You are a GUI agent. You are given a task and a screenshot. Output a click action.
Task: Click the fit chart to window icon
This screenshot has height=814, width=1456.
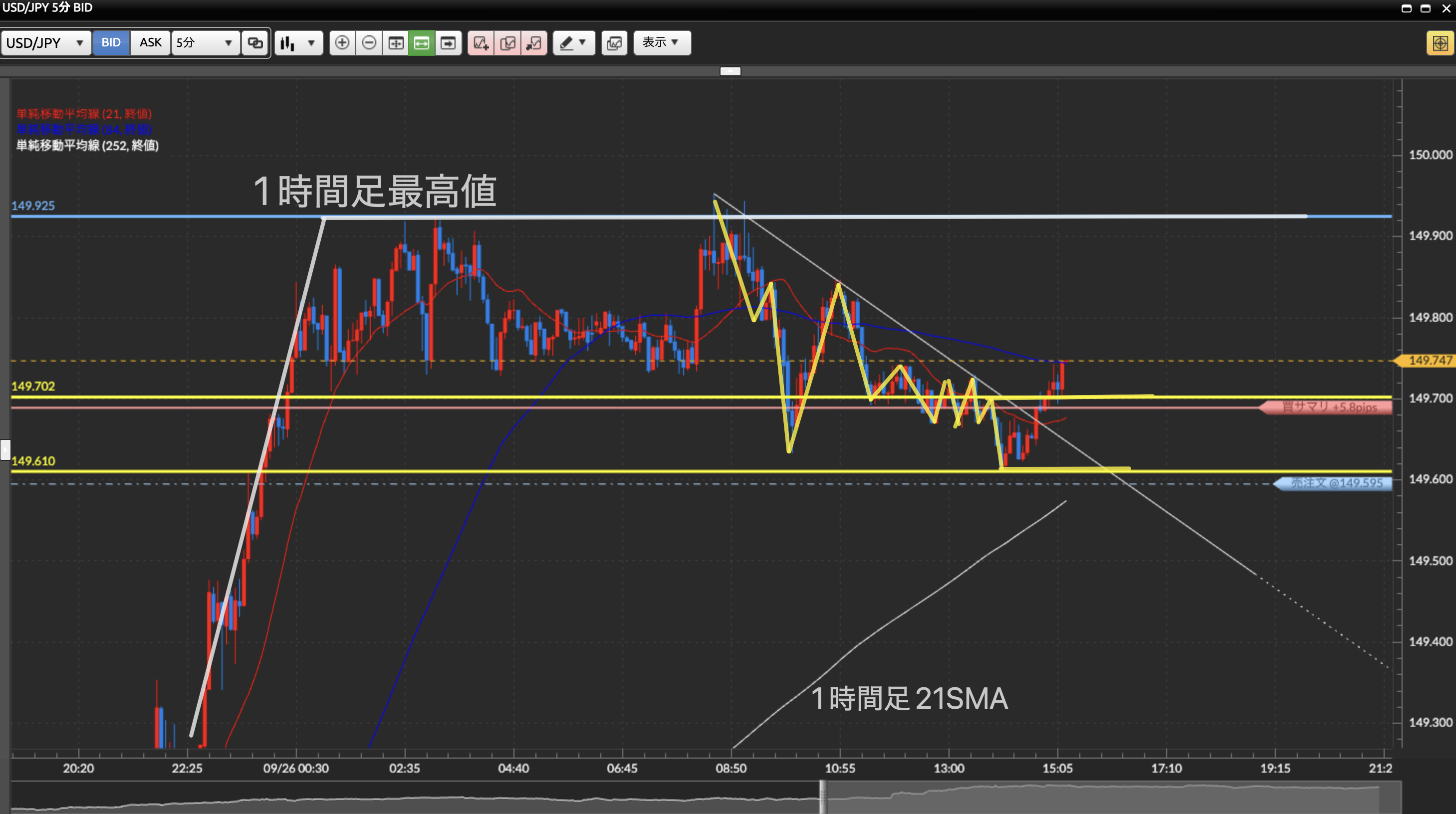396,43
